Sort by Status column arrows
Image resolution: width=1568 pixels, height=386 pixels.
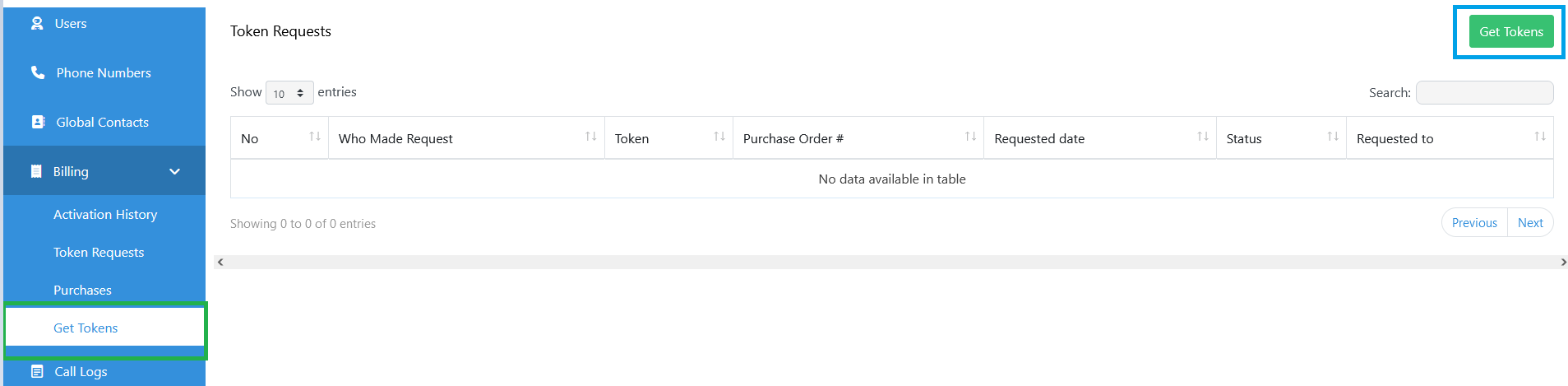tap(1332, 137)
